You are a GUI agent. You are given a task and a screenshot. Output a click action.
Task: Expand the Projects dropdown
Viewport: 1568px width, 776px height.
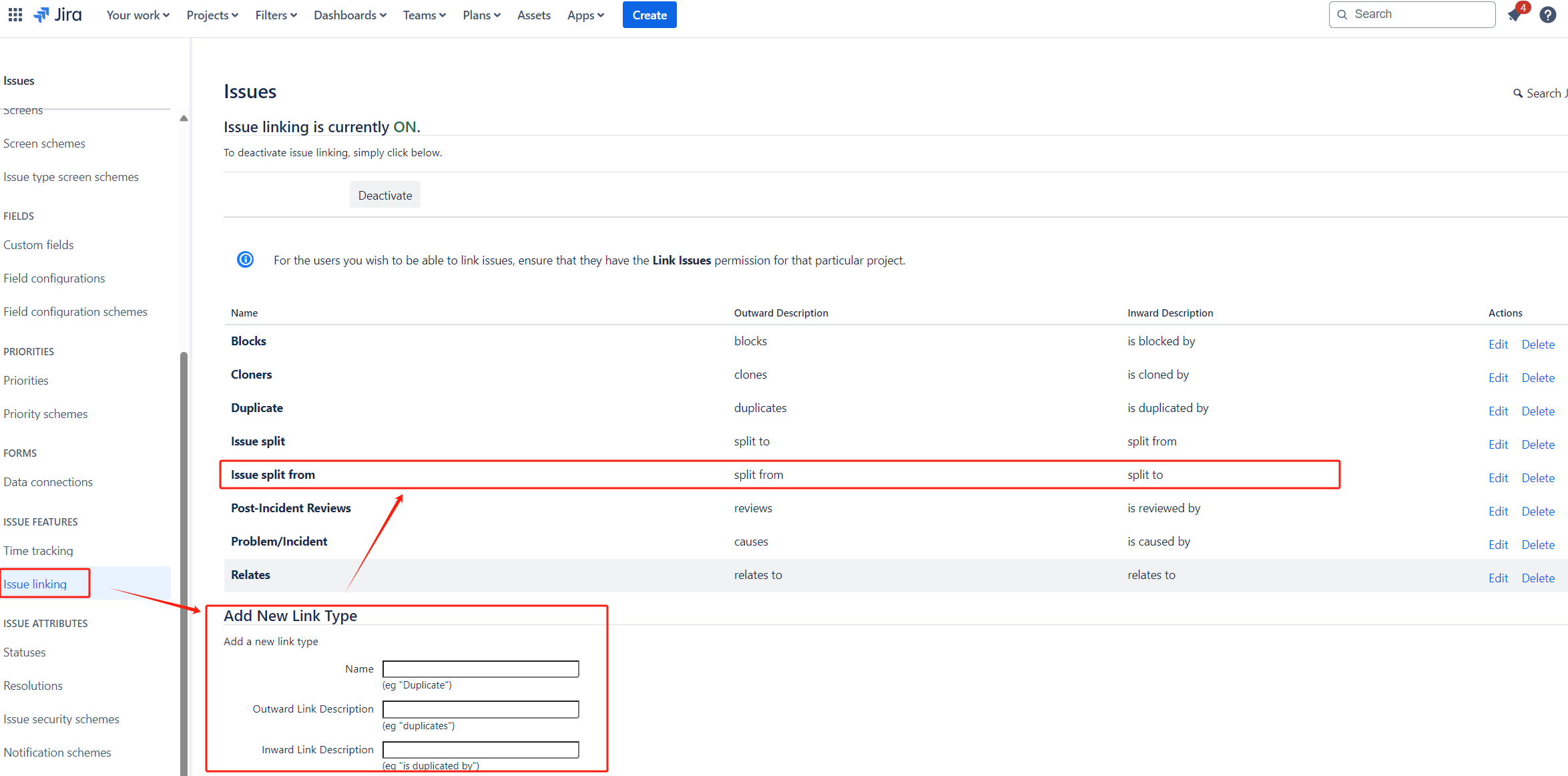(x=212, y=15)
